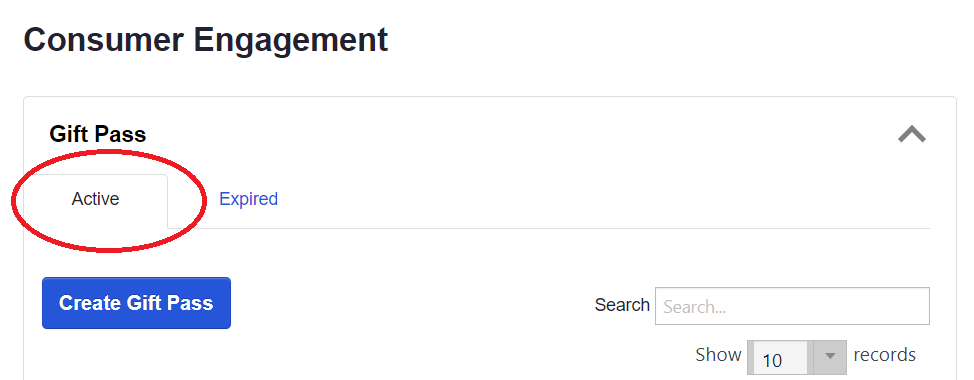The image size is (974, 380).
Task: Click the records label text
Action: [885, 355]
